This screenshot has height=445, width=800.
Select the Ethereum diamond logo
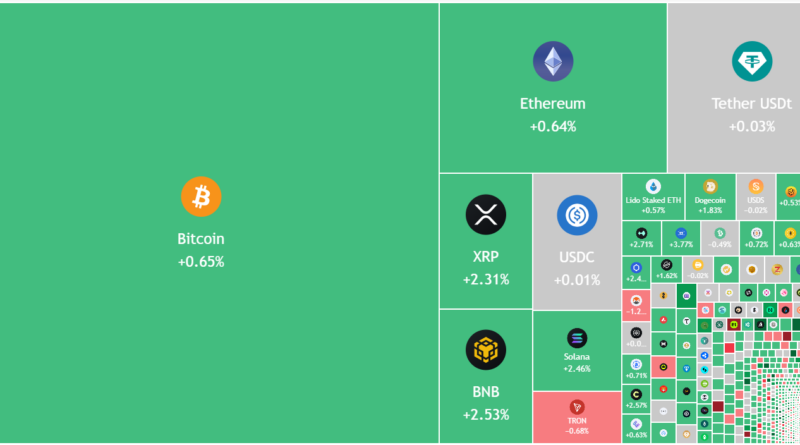tap(553, 61)
